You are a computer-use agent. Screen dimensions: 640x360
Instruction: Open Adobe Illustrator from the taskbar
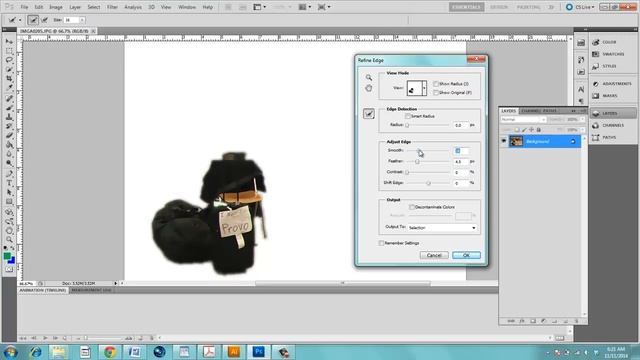point(233,352)
